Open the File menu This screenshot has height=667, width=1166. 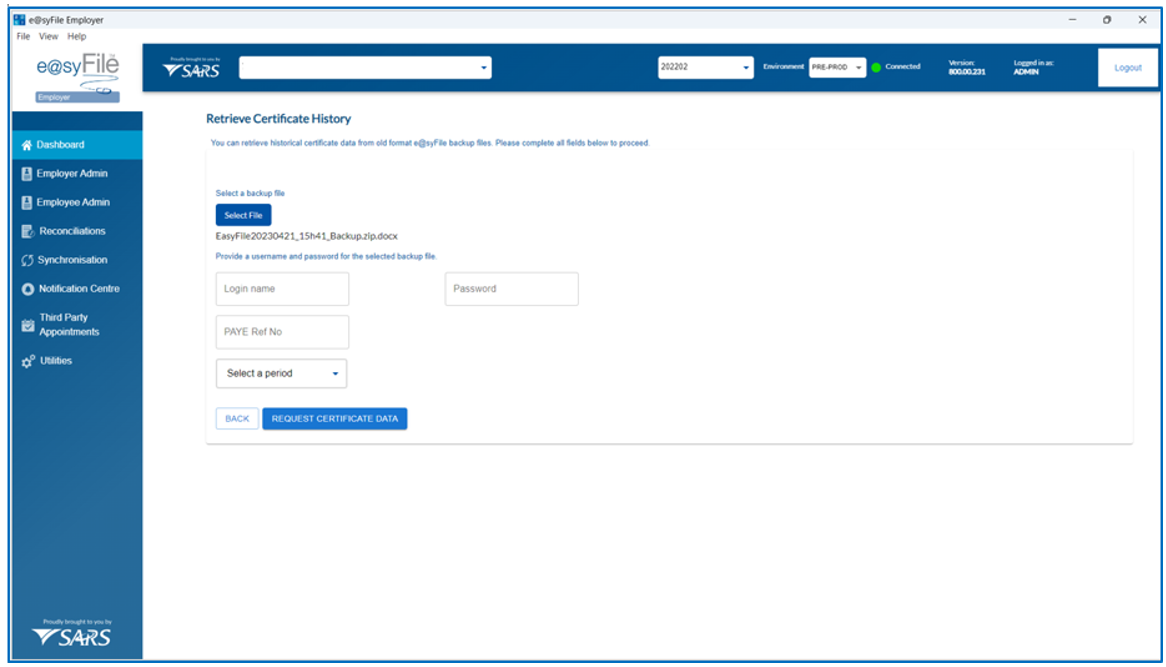[23, 37]
